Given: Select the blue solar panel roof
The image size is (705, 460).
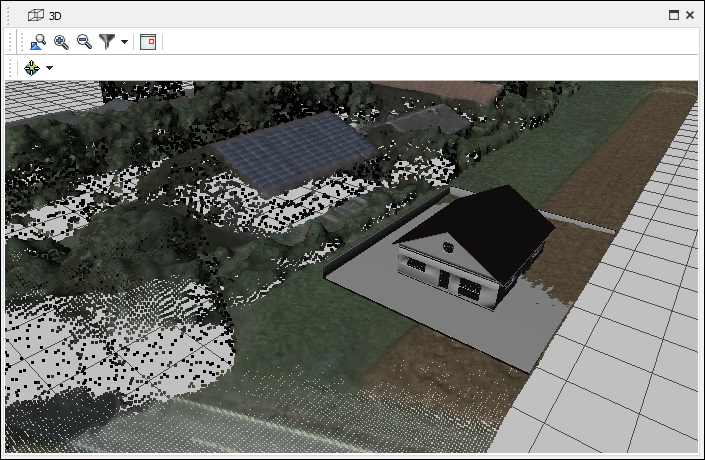Looking at the screenshot, I should [290, 150].
